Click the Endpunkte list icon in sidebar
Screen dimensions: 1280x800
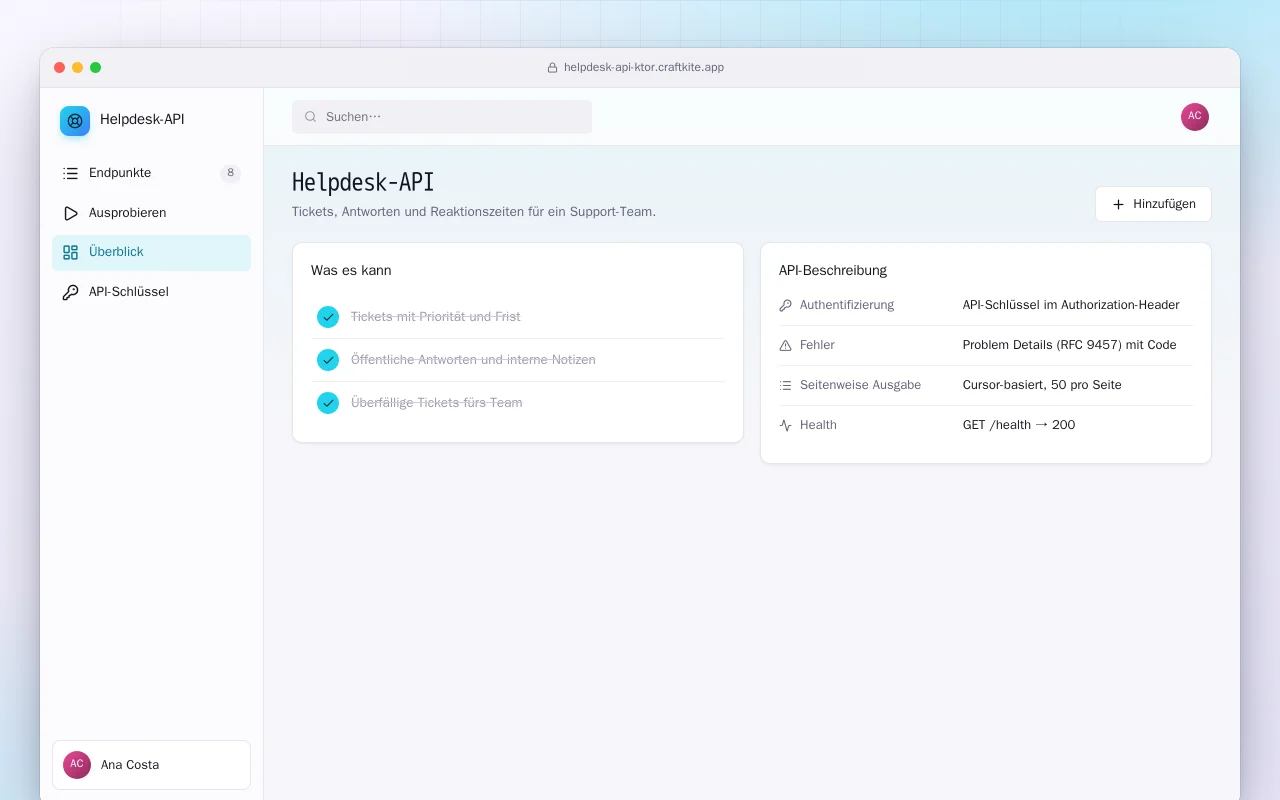70,173
